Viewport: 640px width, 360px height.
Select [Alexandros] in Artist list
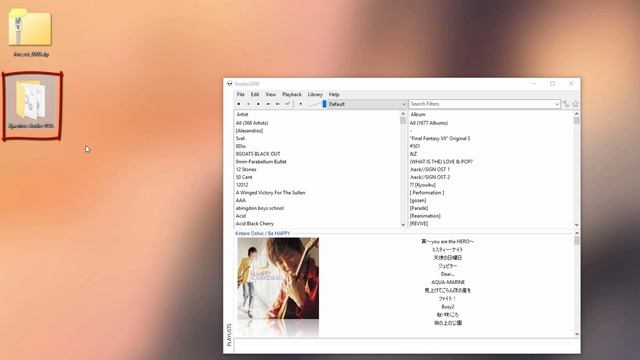(249, 131)
